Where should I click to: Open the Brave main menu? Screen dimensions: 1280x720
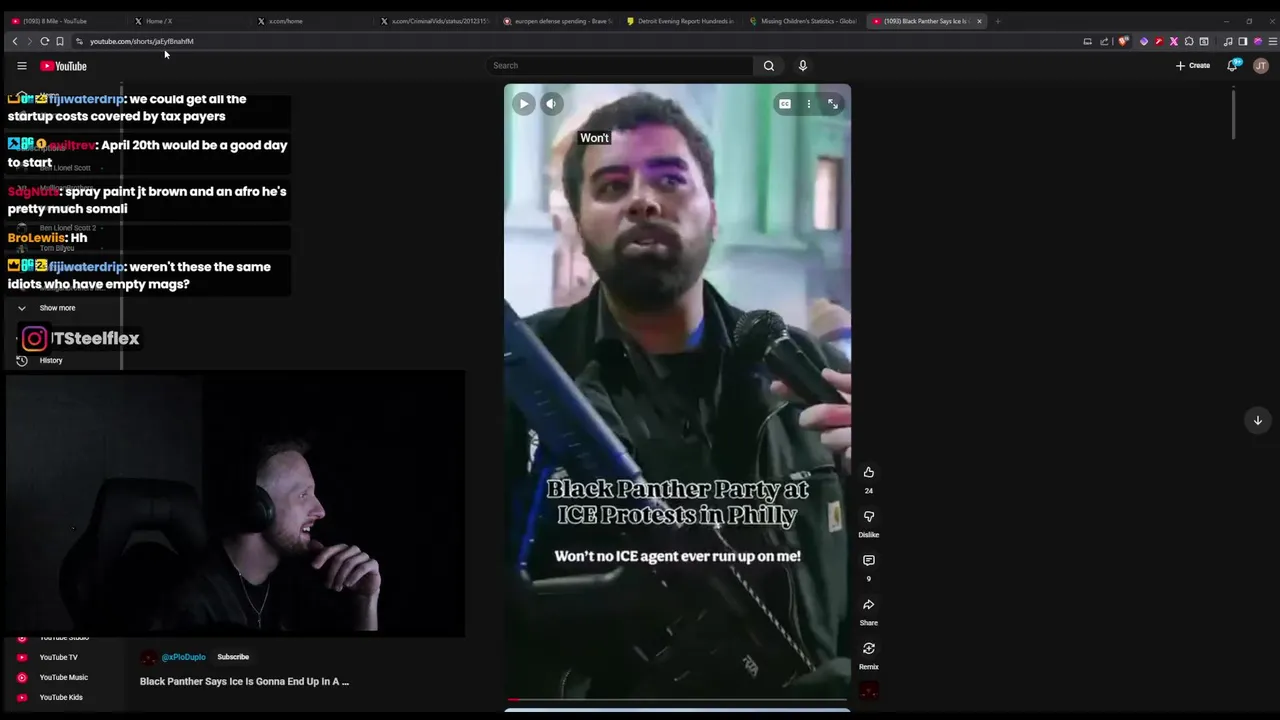click(x=1273, y=41)
